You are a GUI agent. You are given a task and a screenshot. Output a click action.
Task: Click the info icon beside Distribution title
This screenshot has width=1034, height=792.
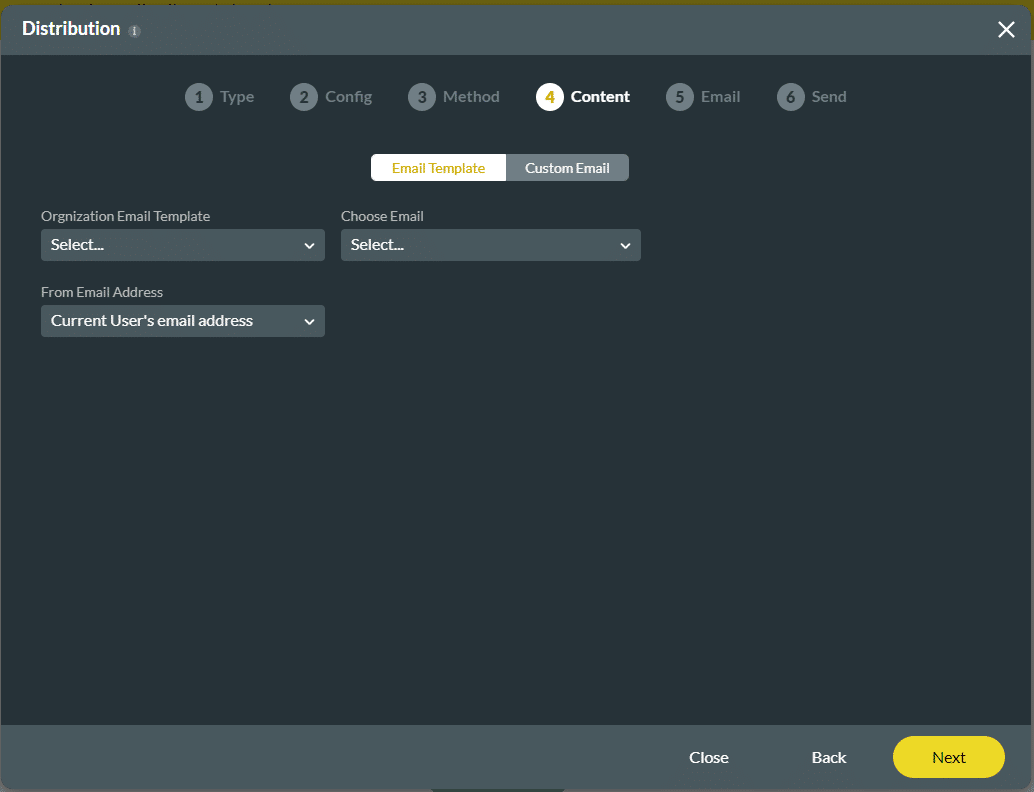tap(135, 31)
